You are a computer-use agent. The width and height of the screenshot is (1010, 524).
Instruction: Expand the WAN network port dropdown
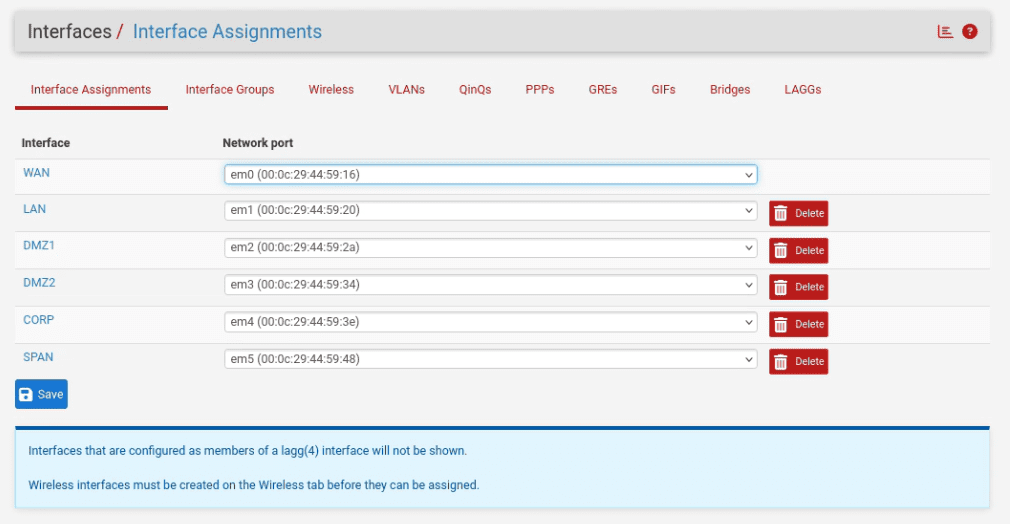tap(491, 175)
